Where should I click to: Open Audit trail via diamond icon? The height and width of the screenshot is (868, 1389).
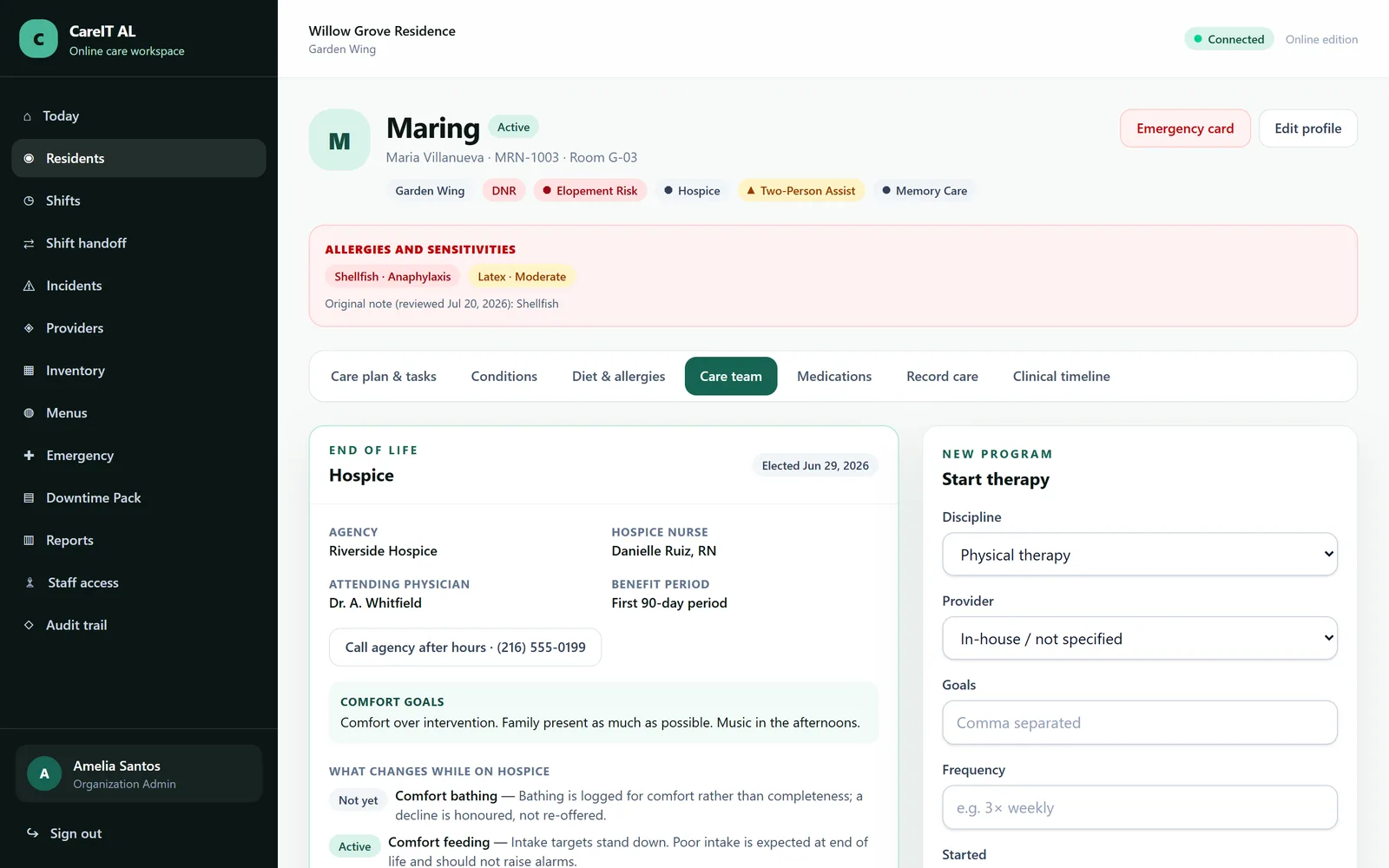point(29,625)
